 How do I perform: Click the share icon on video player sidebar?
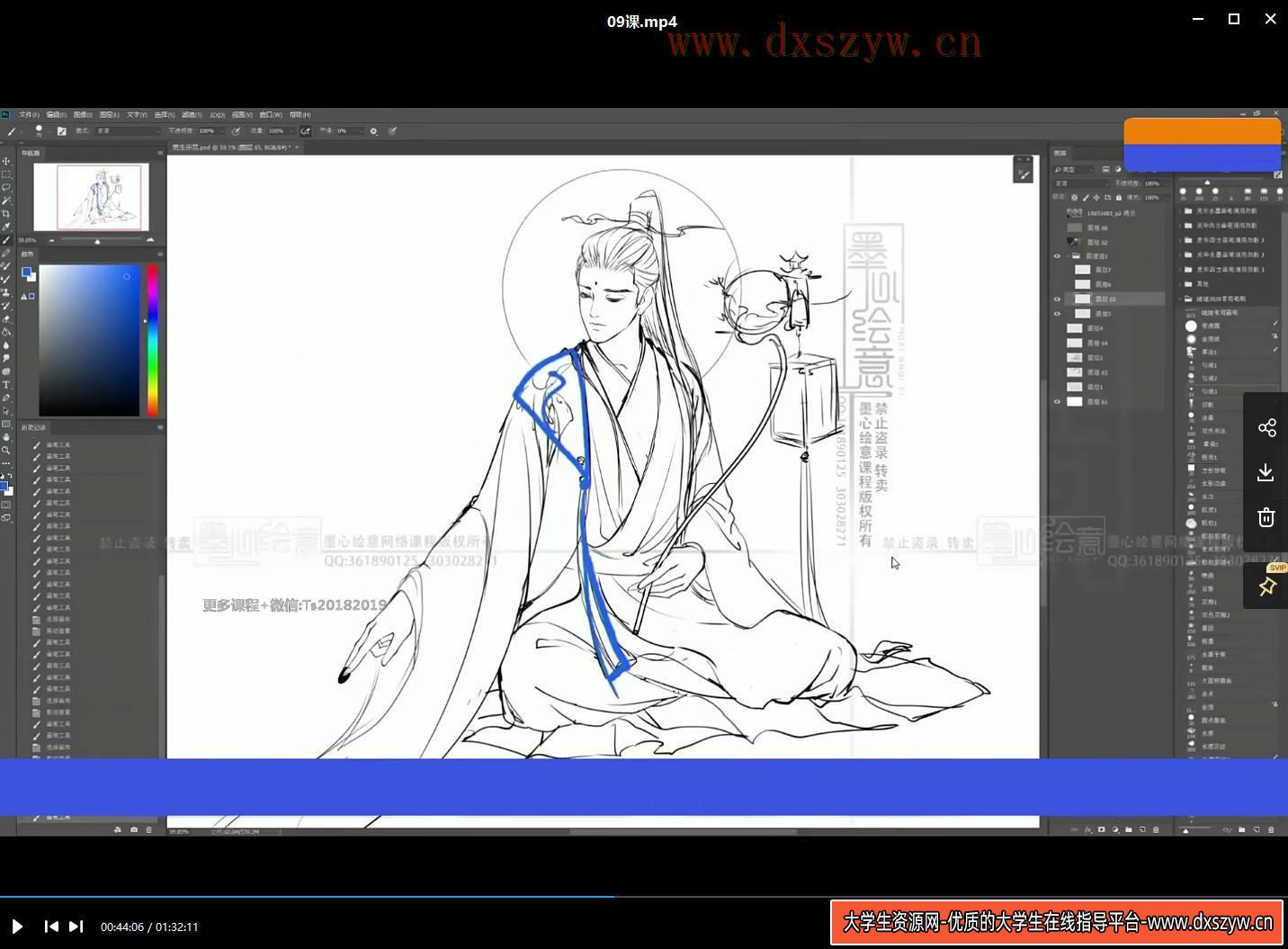click(x=1266, y=427)
